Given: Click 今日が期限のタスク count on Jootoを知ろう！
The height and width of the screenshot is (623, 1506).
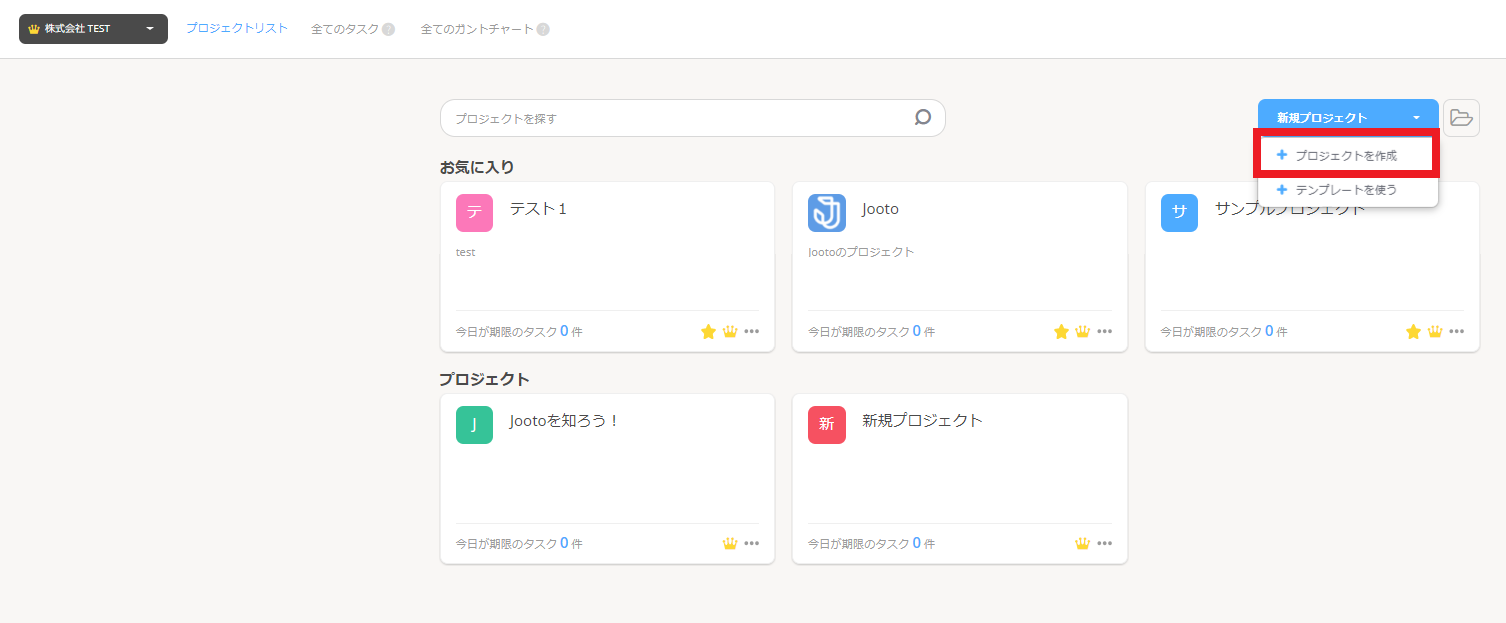Looking at the screenshot, I should coord(519,543).
